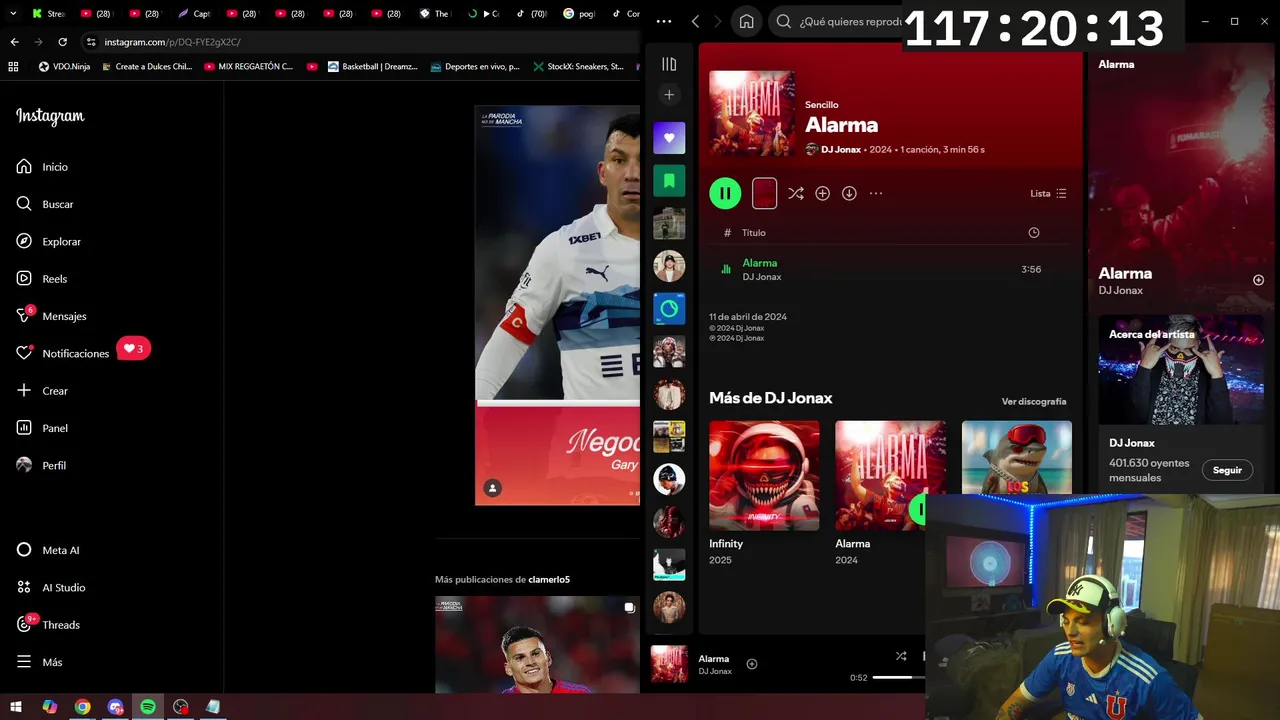Open Inicio in Instagram sidebar

point(42,167)
